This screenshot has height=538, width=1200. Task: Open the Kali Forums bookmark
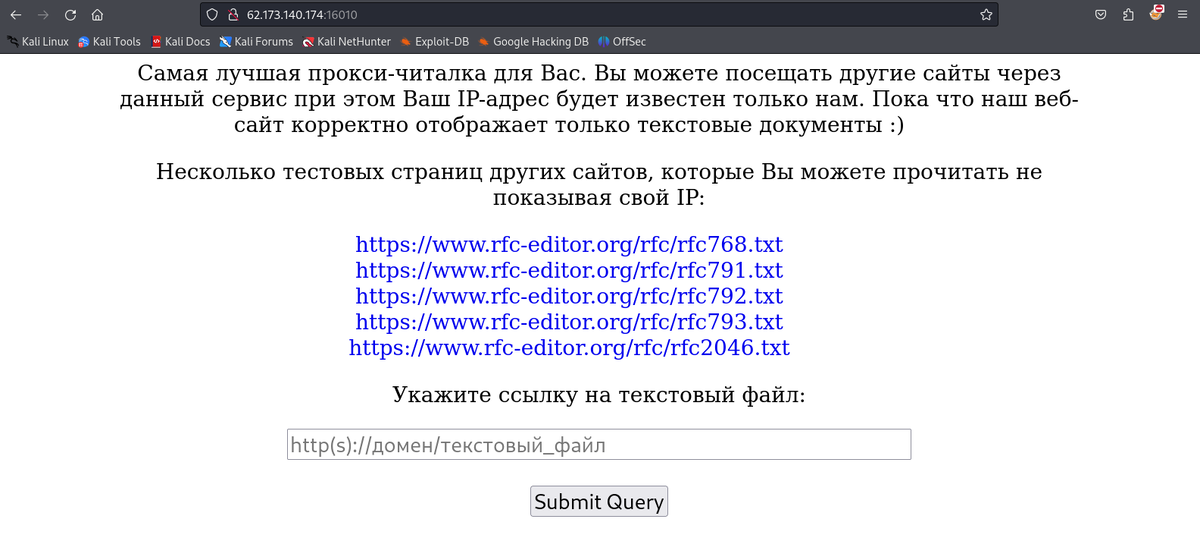[x=257, y=42]
